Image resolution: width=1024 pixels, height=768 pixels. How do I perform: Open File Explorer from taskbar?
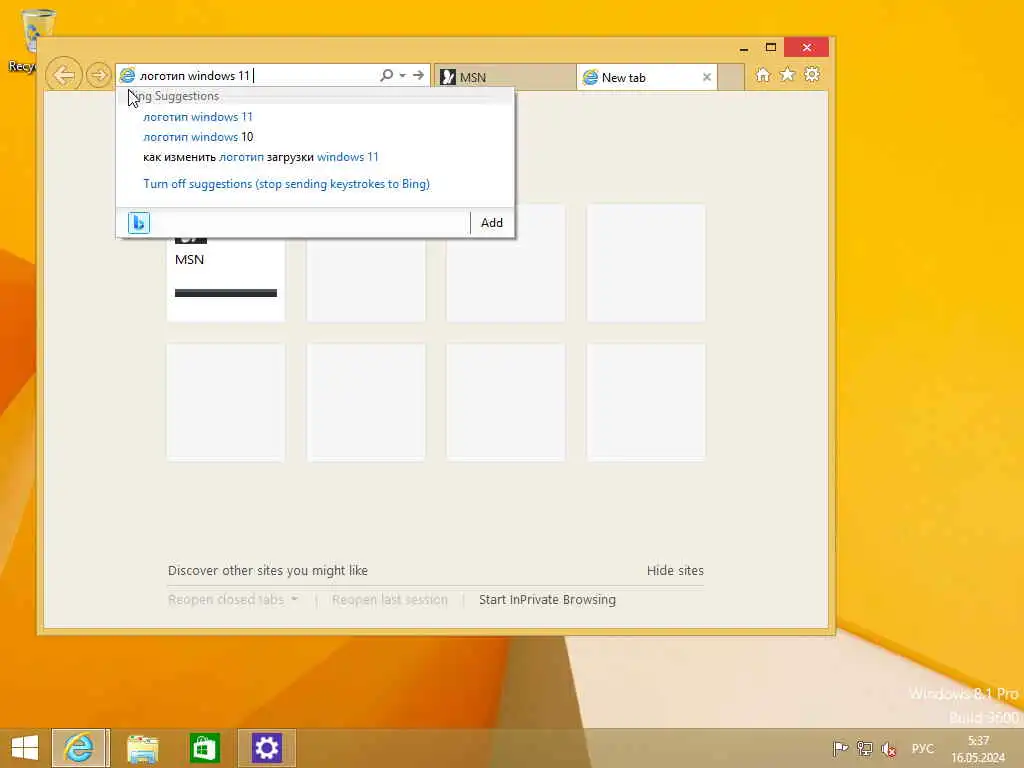[142, 748]
